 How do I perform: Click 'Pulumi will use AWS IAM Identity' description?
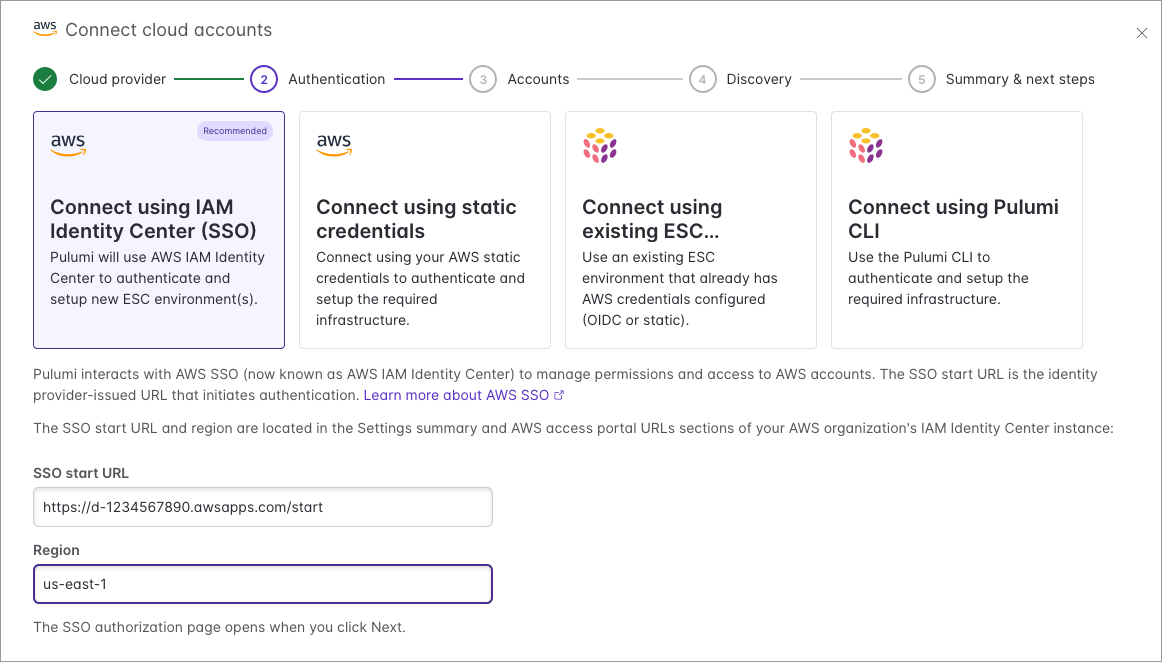pos(157,278)
